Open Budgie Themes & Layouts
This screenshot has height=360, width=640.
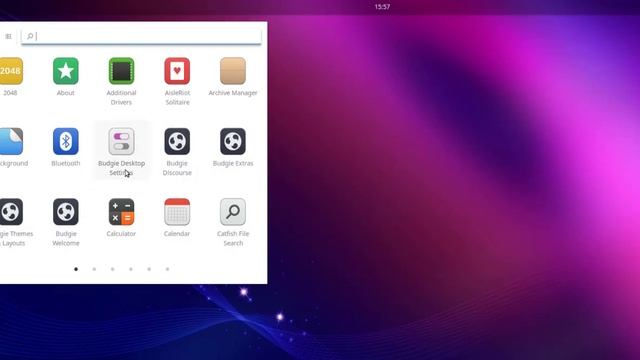tap(11, 212)
